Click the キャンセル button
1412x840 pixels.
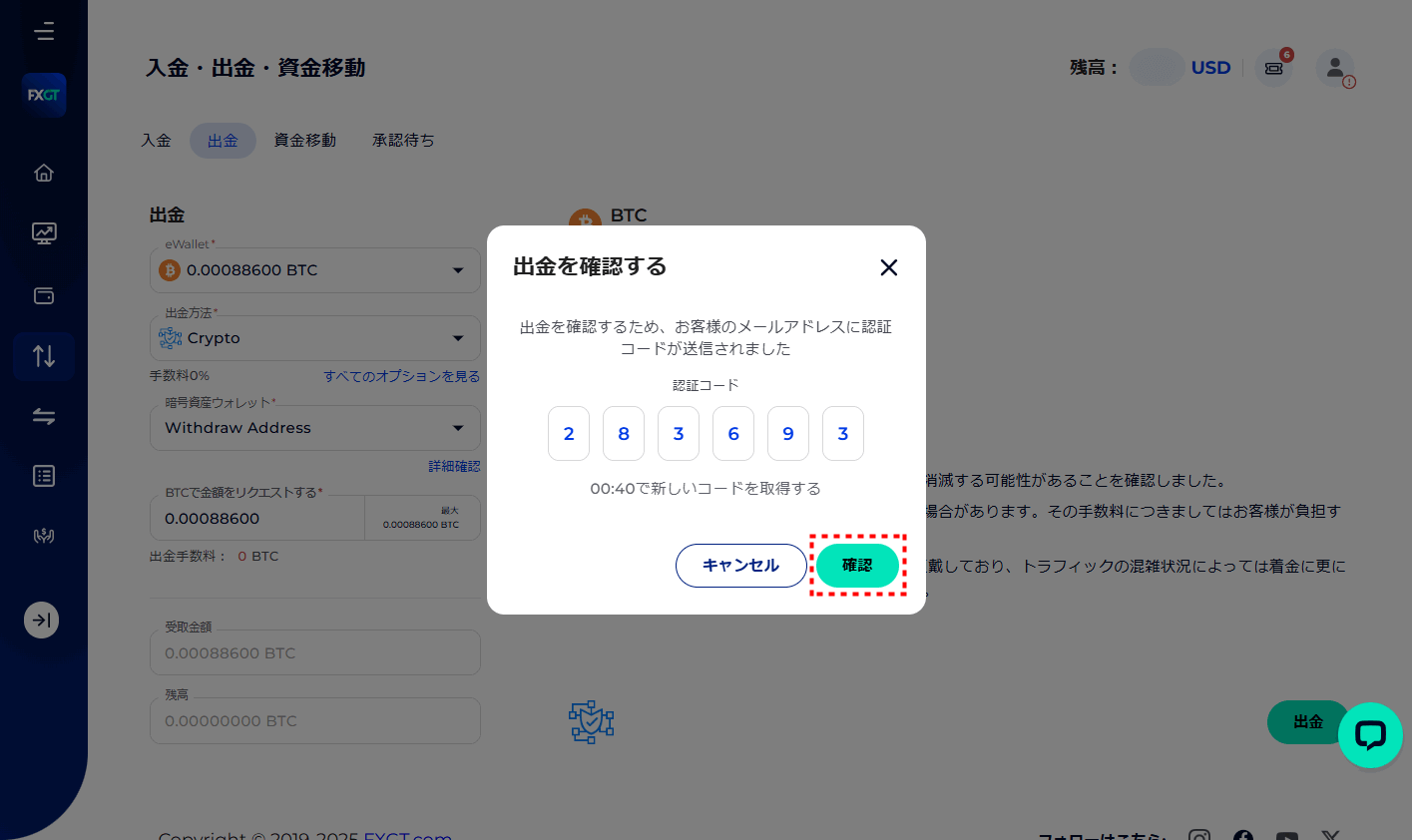coord(740,566)
